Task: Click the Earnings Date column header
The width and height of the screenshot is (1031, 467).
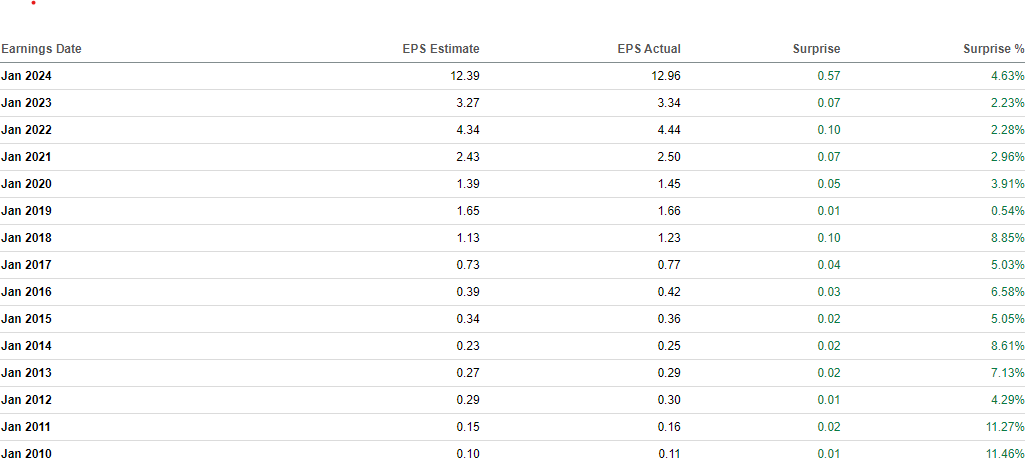Action: point(42,49)
